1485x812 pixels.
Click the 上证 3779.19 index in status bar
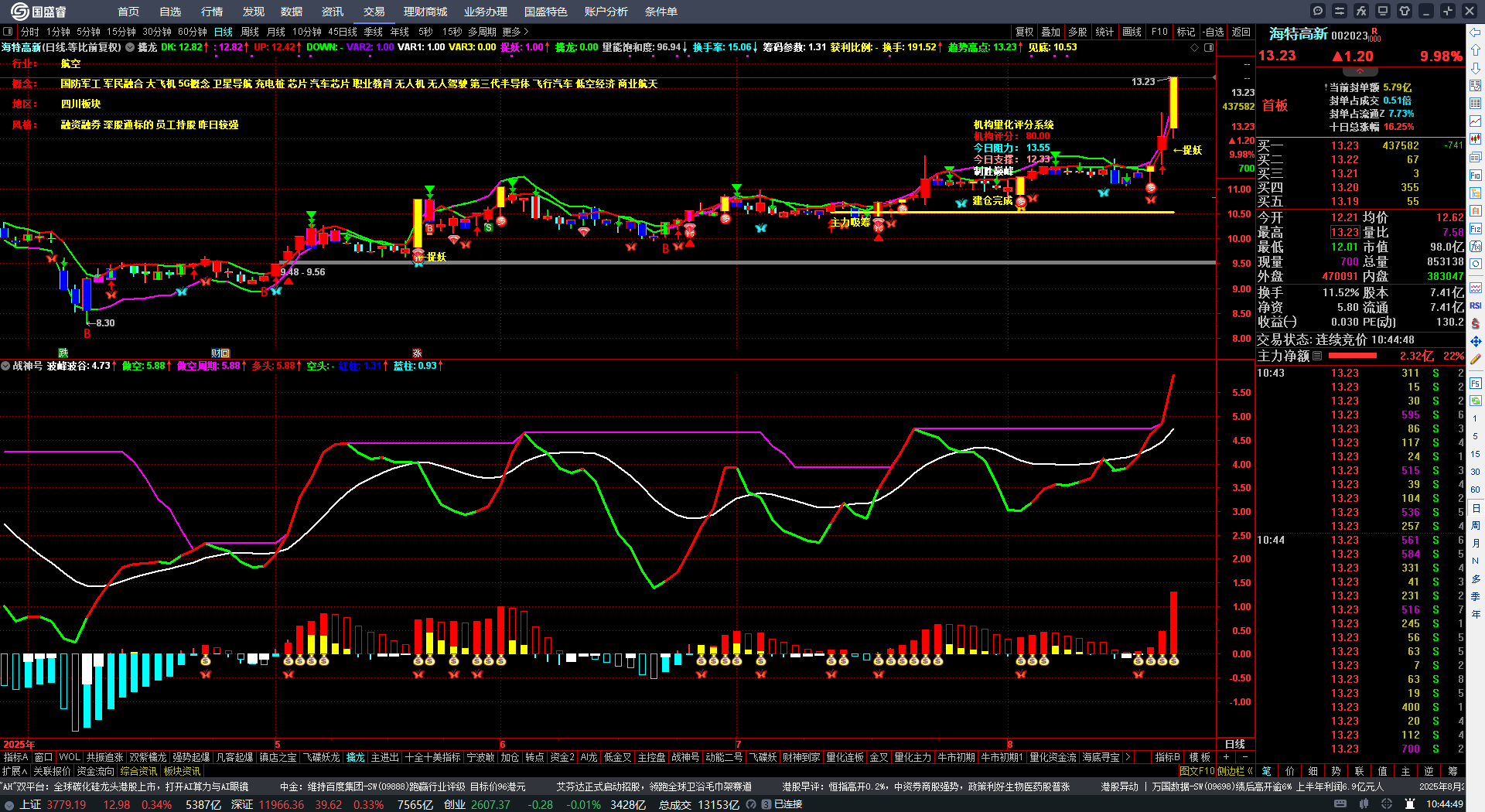pyautogui.click(x=53, y=804)
